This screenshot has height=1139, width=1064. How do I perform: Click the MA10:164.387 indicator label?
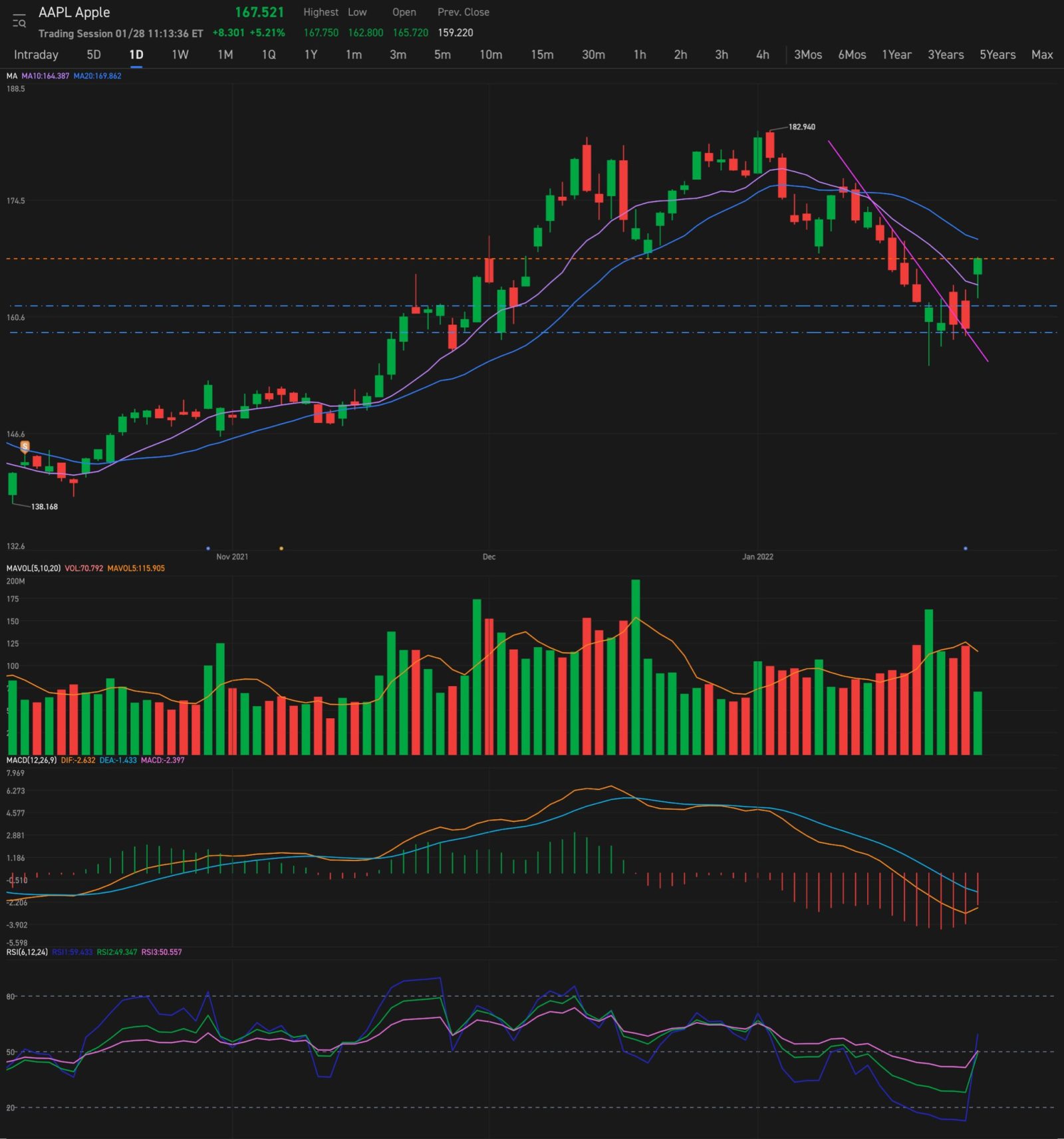tap(45, 76)
